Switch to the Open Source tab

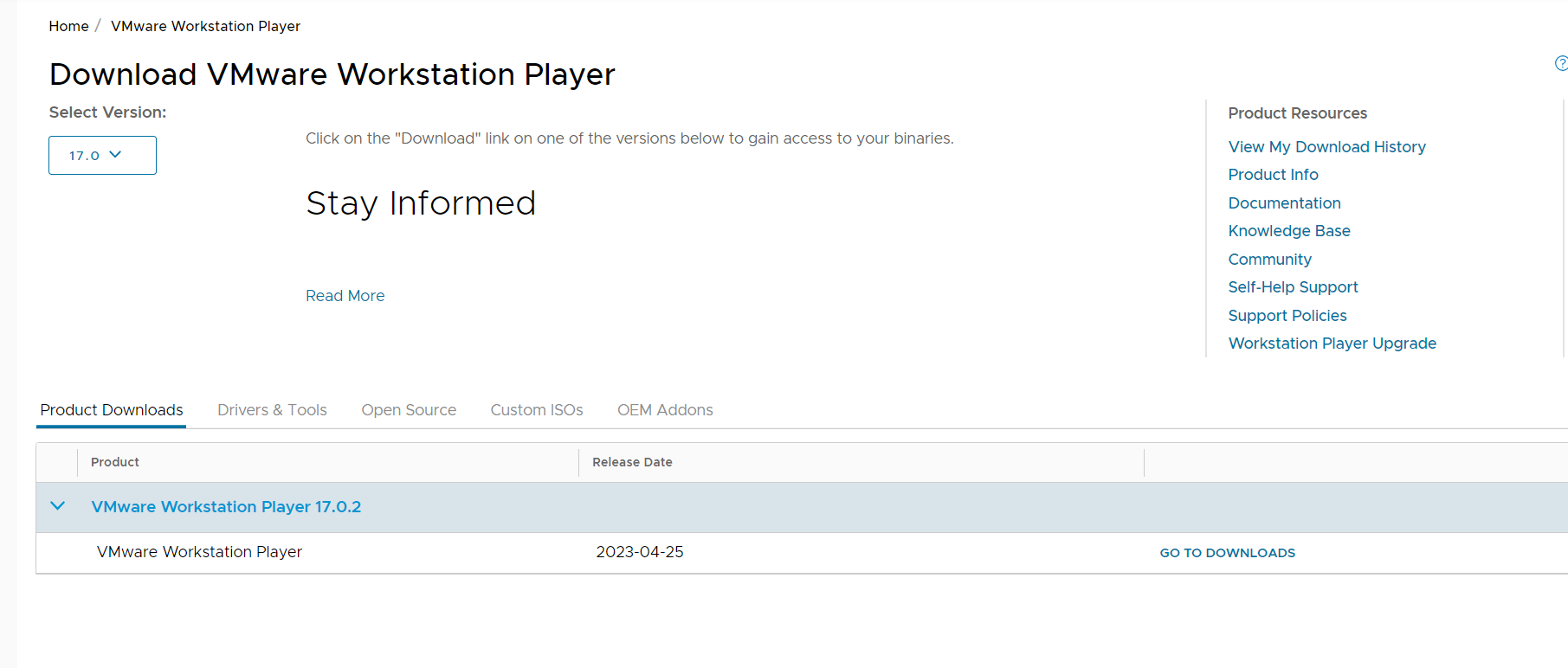(409, 410)
